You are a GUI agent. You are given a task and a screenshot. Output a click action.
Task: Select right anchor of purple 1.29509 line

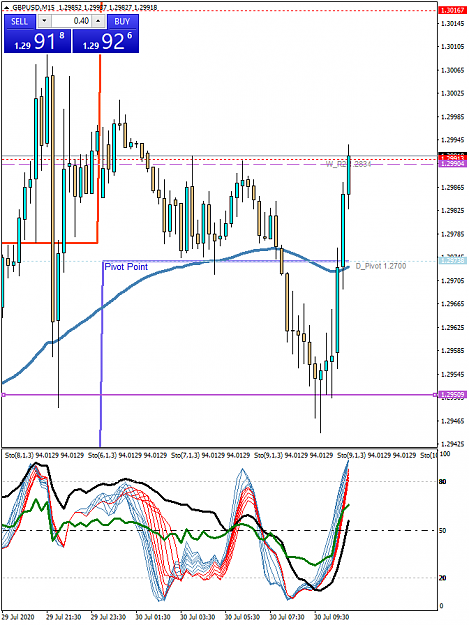435,395
